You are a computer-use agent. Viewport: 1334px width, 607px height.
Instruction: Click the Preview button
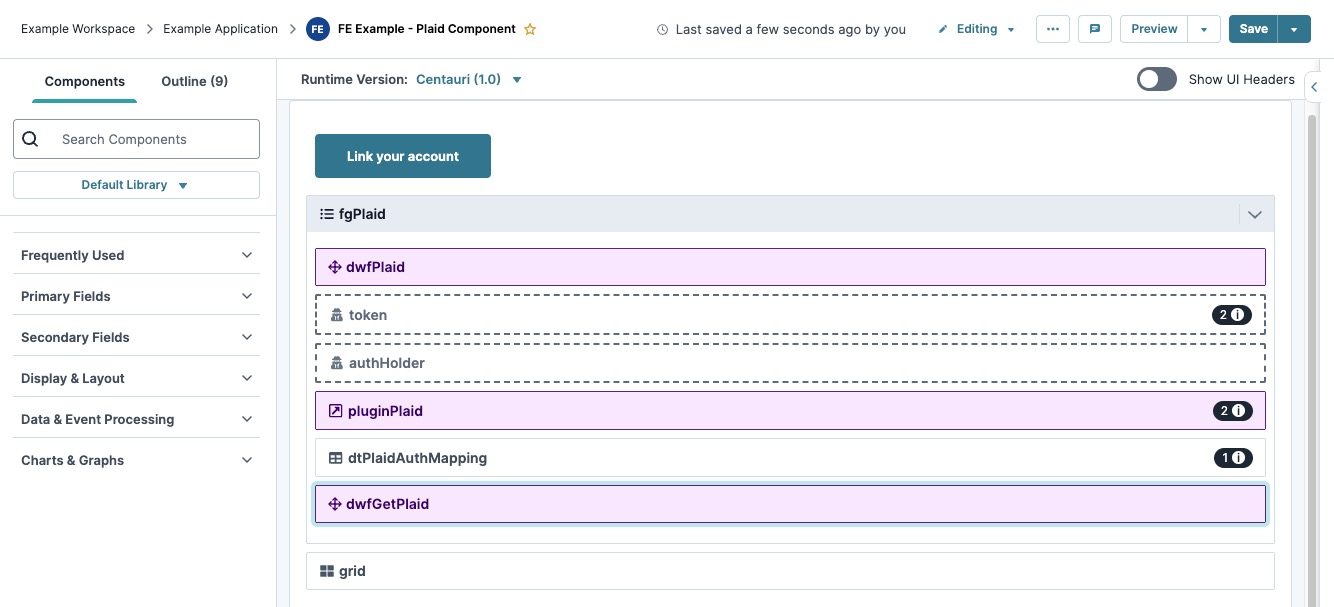(x=1154, y=29)
